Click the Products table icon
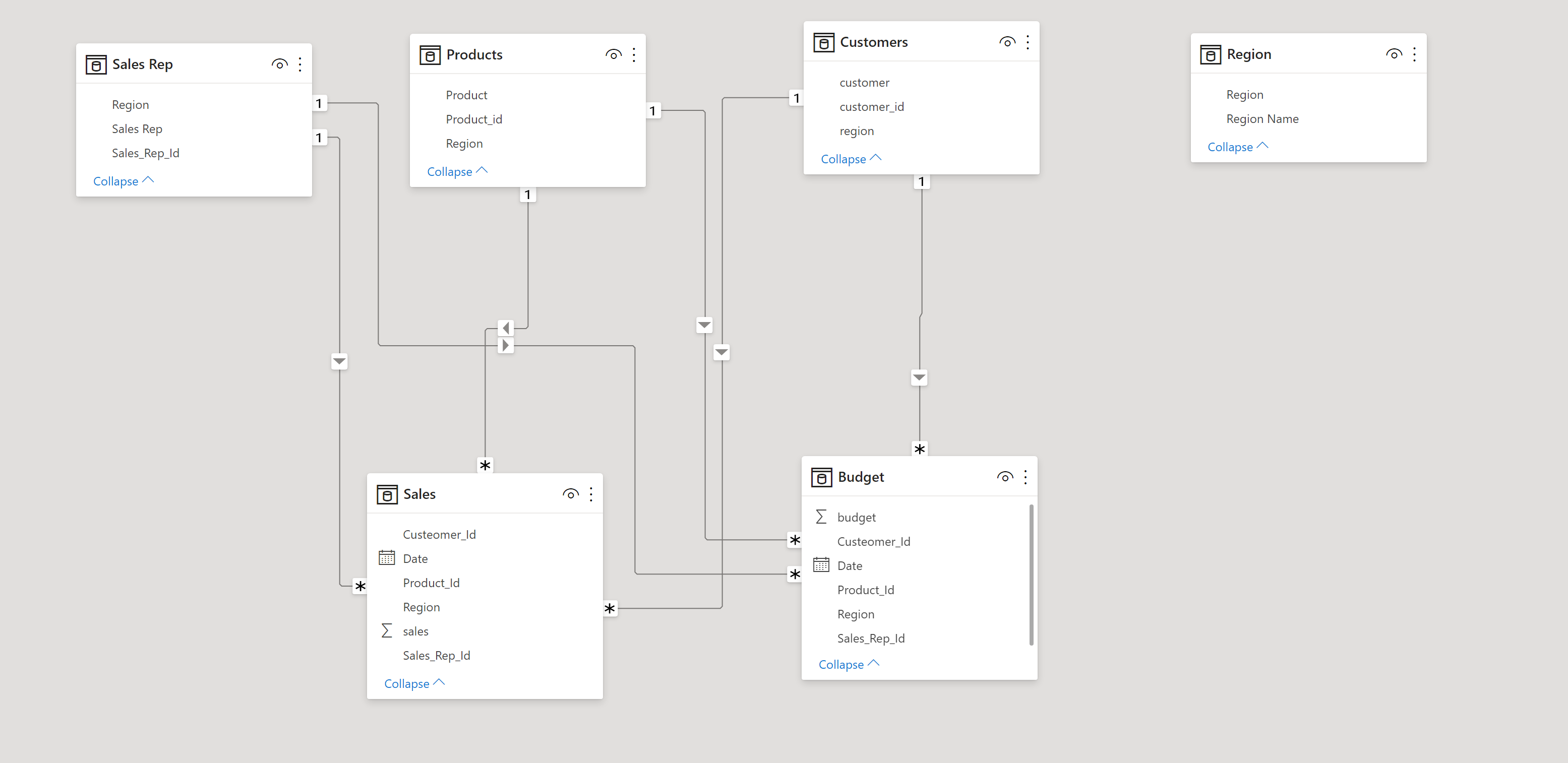The width and height of the screenshot is (1568, 763). tap(430, 55)
